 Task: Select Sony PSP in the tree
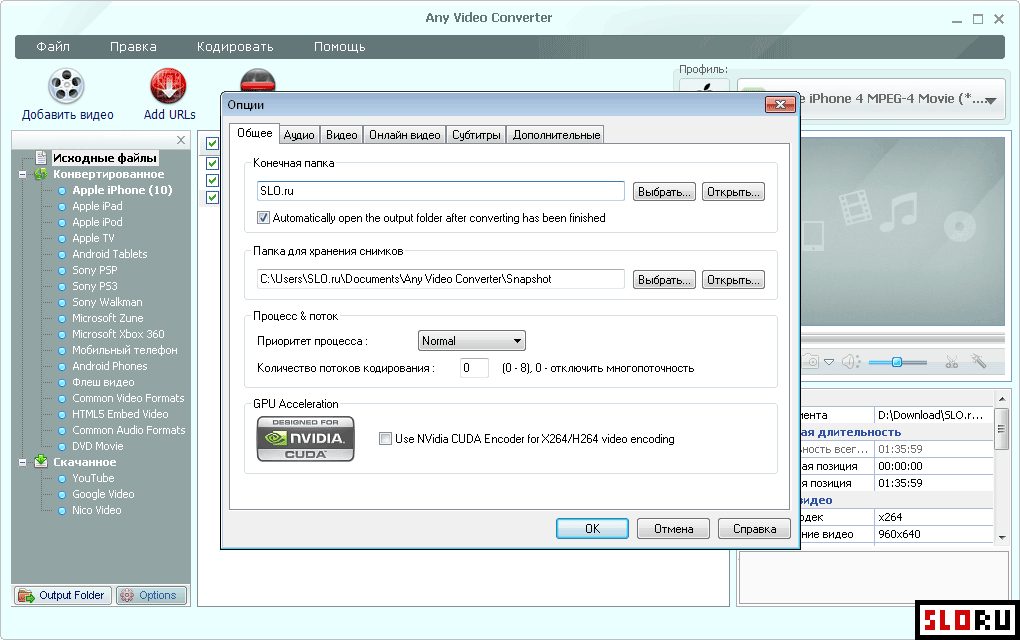pyautogui.click(x=95, y=270)
